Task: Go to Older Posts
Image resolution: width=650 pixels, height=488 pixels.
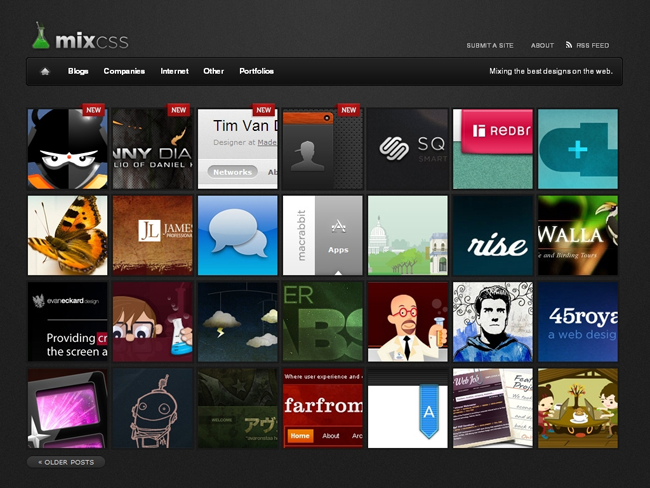Action: 66,462
